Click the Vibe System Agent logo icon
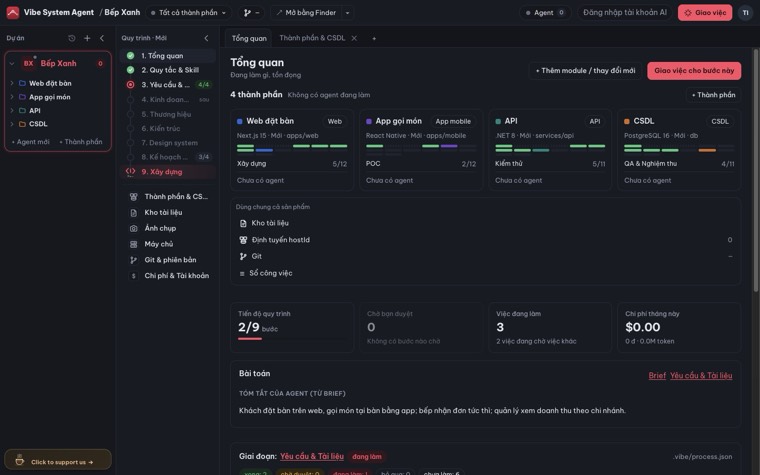Image resolution: width=760 pixels, height=475 pixels. [x=13, y=13]
